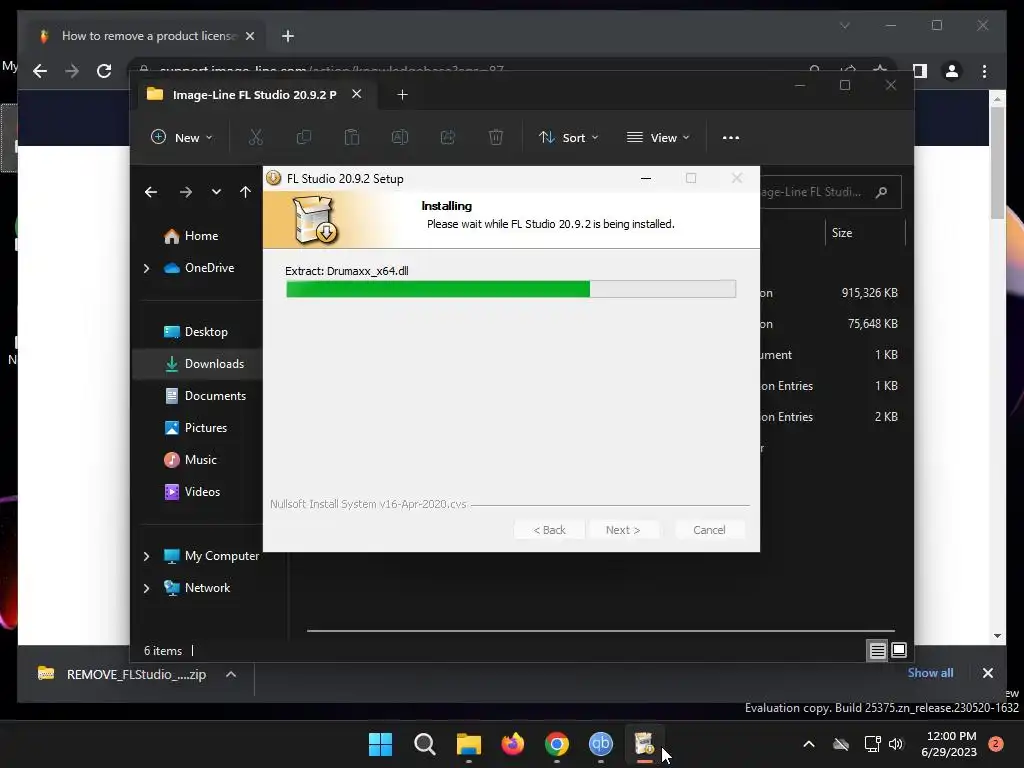Image resolution: width=1024 pixels, height=768 pixels.
Task: Open Videos in Explorer sidebar
Action: point(193,492)
